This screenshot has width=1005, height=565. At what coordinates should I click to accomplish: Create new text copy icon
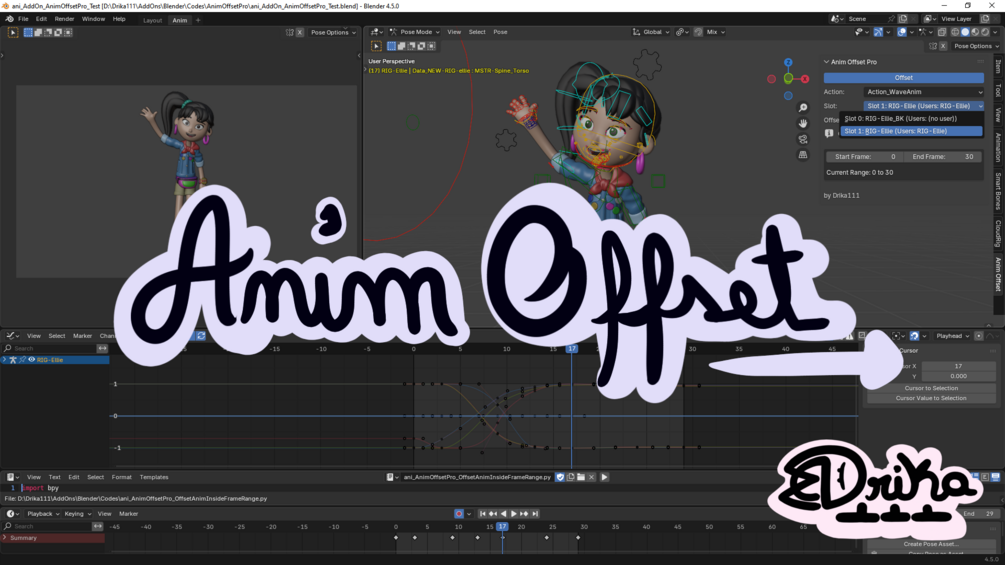(570, 477)
